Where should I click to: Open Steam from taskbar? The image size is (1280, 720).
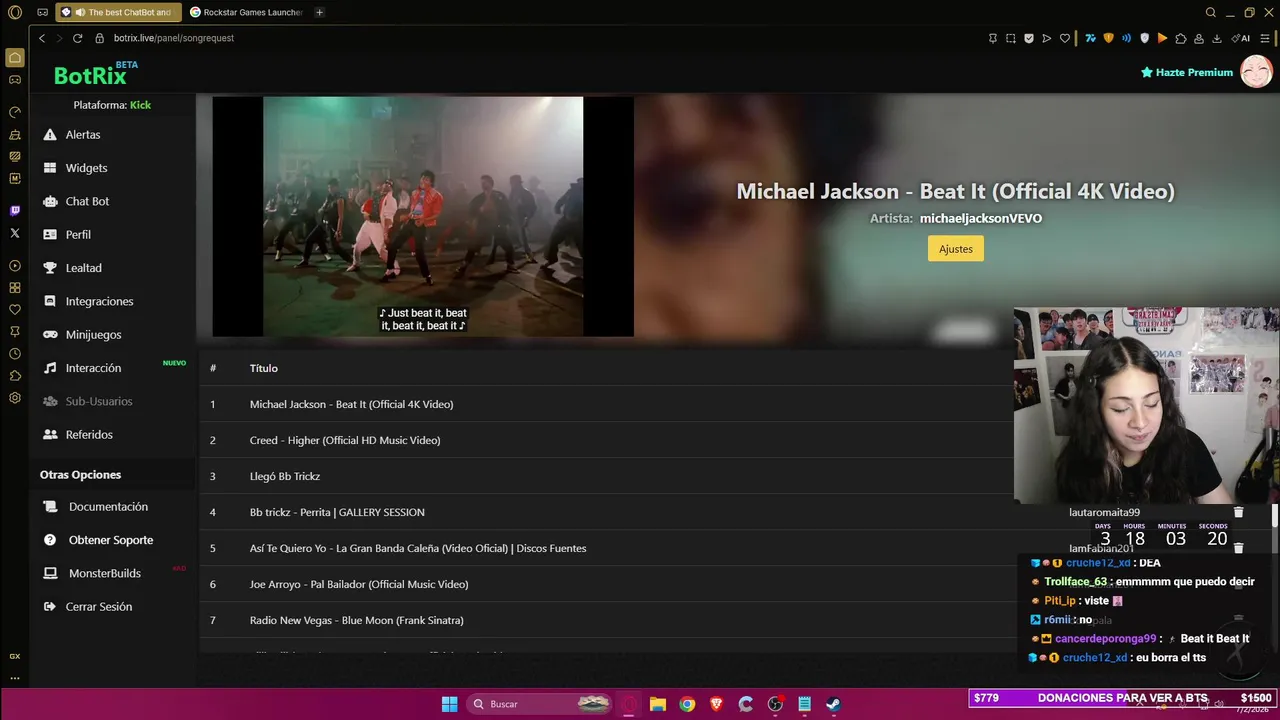pyautogui.click(x=833, y=704)
